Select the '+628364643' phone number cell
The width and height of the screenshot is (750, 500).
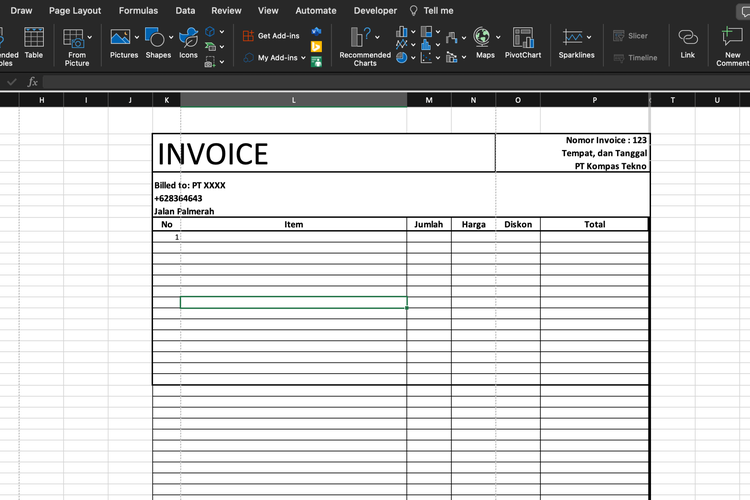[x=178, y=198]
